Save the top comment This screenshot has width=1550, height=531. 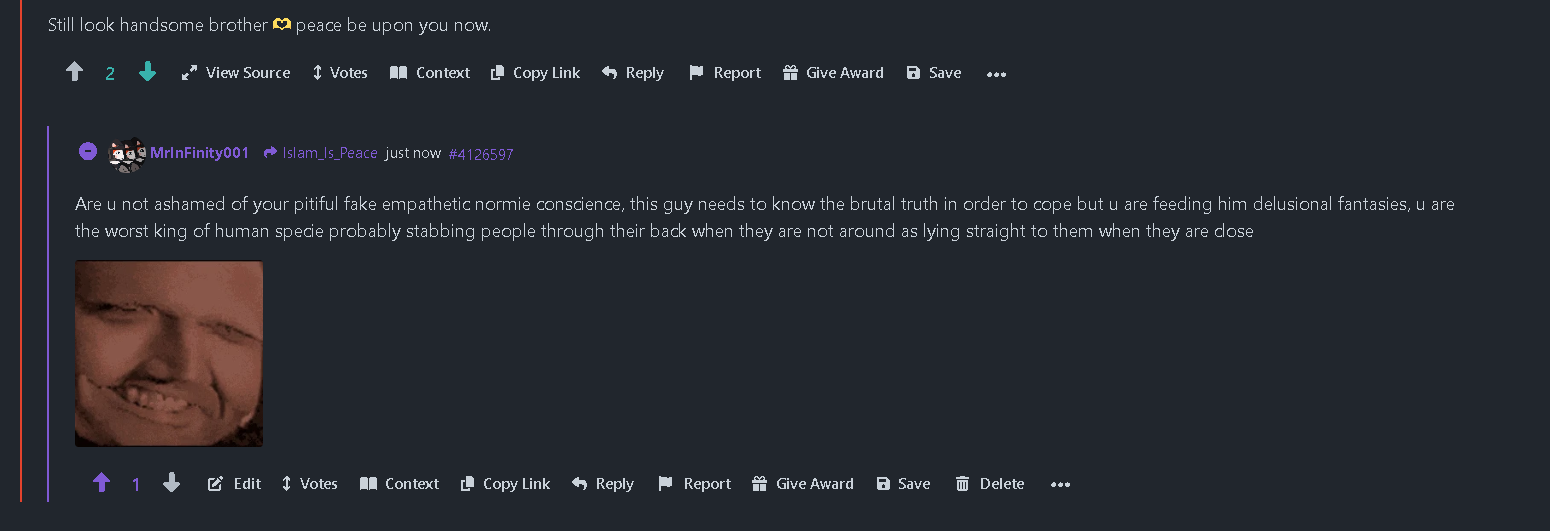[933, 73]
